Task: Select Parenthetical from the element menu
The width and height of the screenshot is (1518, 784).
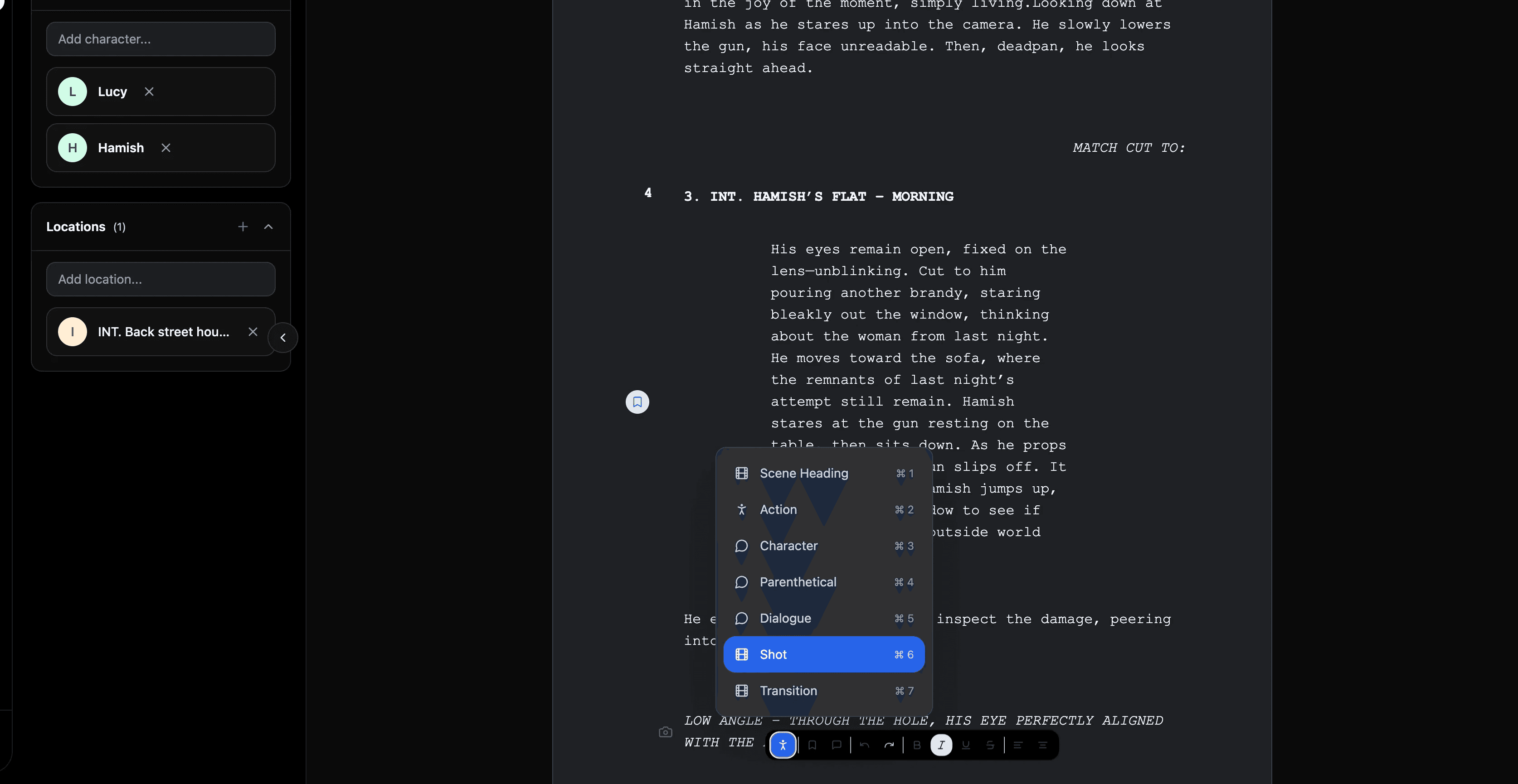Action: pyautogui.click(x=824, y=582)
